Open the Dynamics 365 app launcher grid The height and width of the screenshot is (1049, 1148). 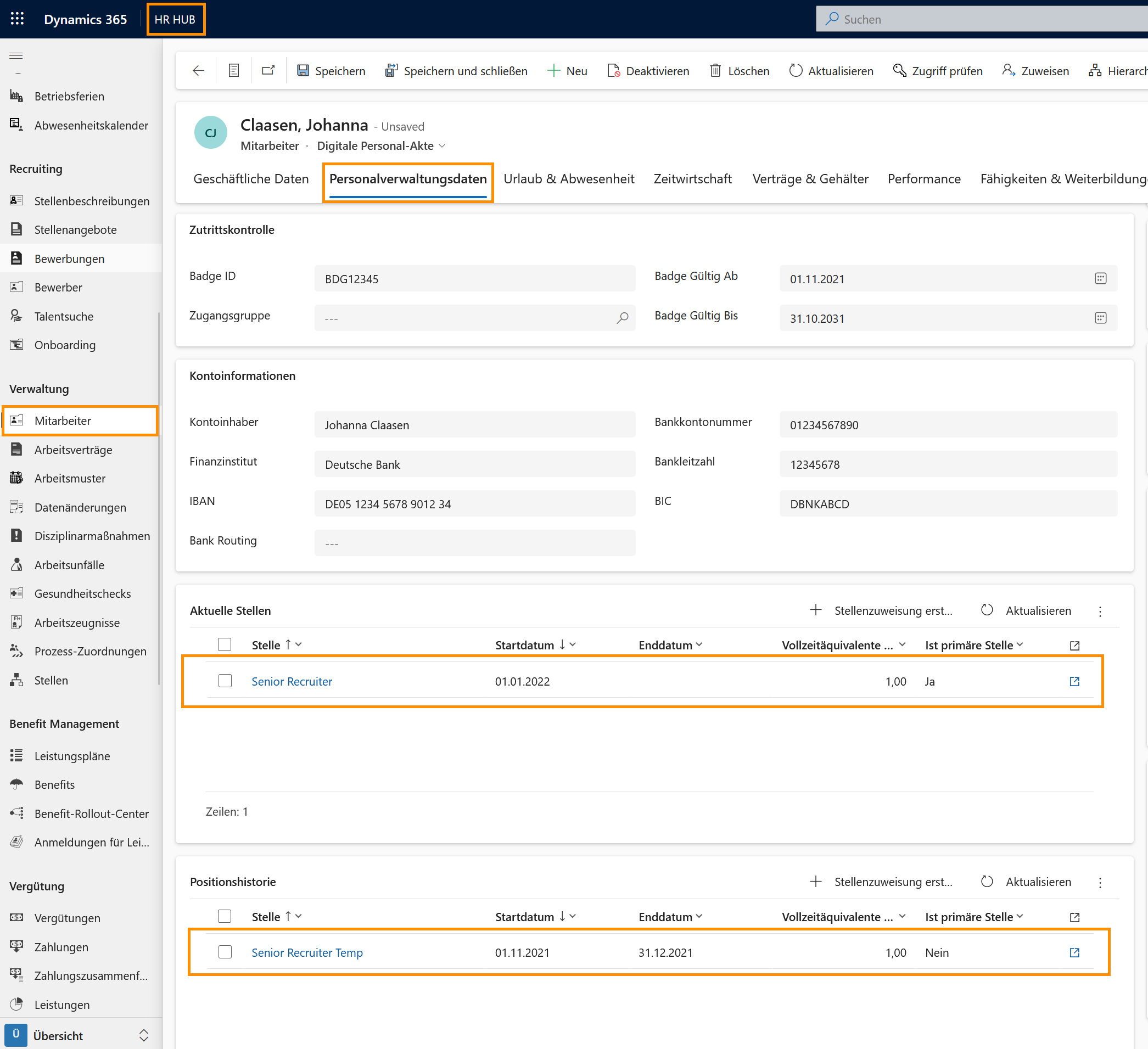[x=17, y=19]
